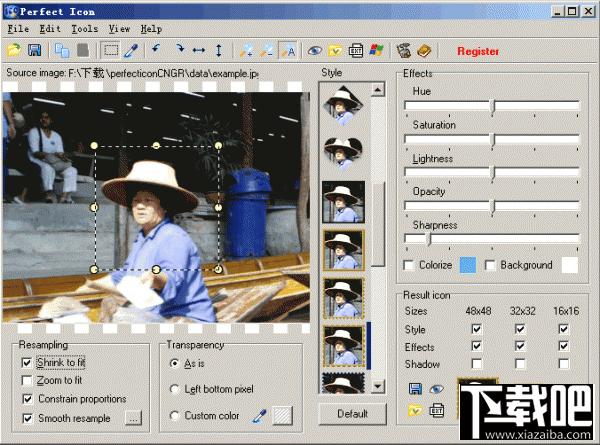Uncheck Style for 48x48 size
Viewport: 600px width, 445px height.
(x=476, y=329)
